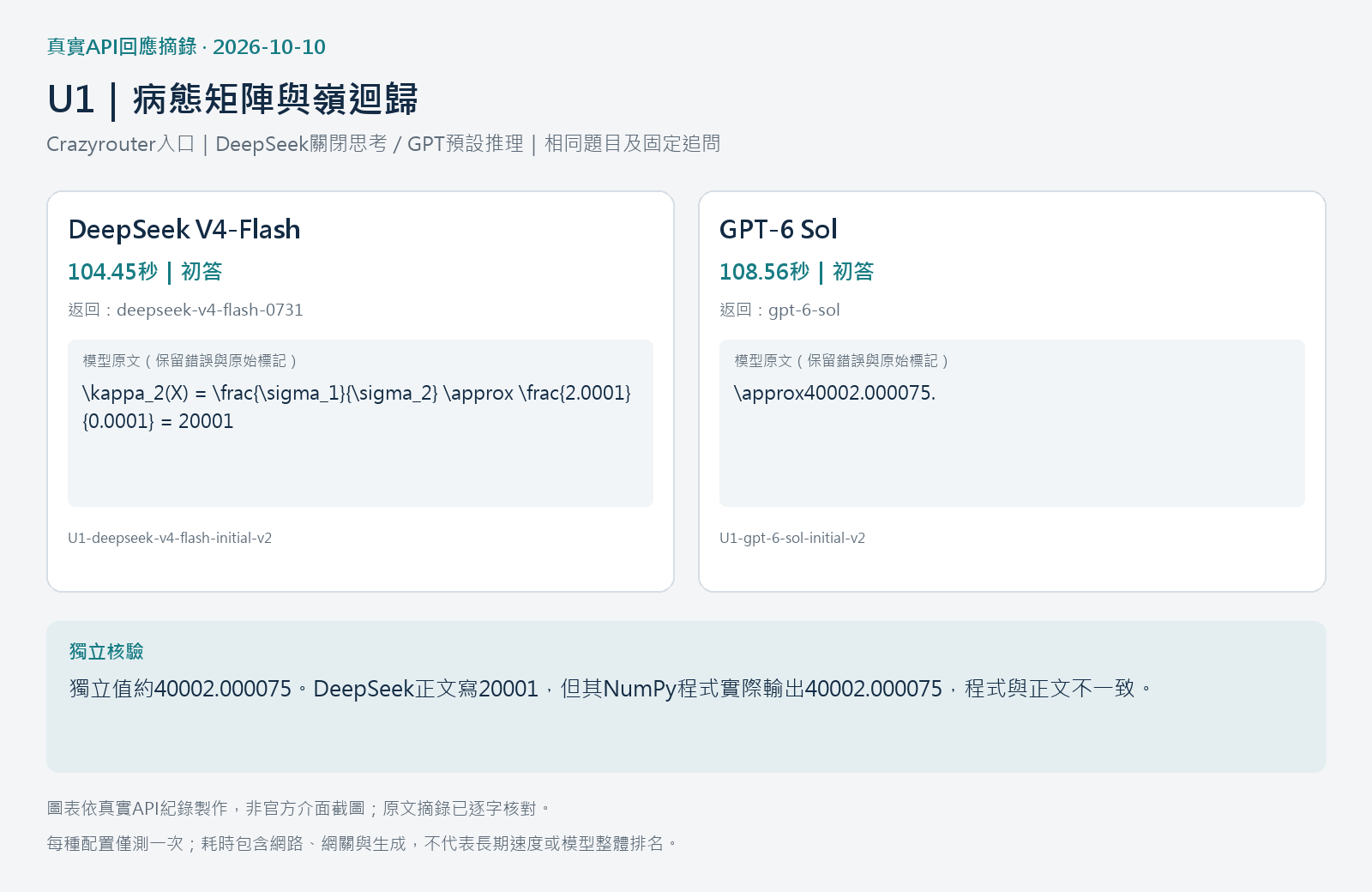Screen dimensions: 1372x892
Task: Click the 獨立核驗 section heading
Action: click(106, 652)
